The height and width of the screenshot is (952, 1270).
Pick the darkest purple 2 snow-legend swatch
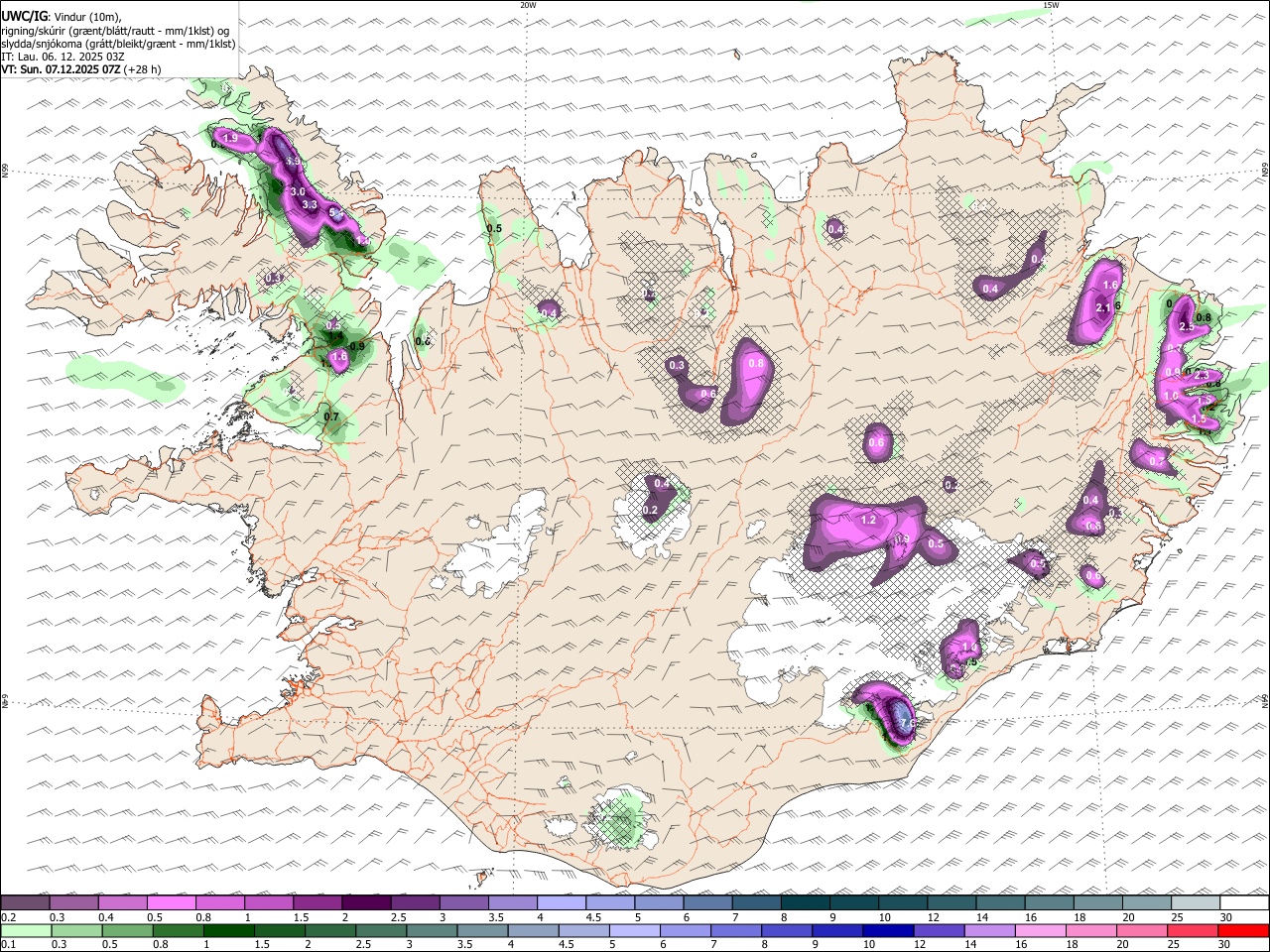tap(366, 902)
